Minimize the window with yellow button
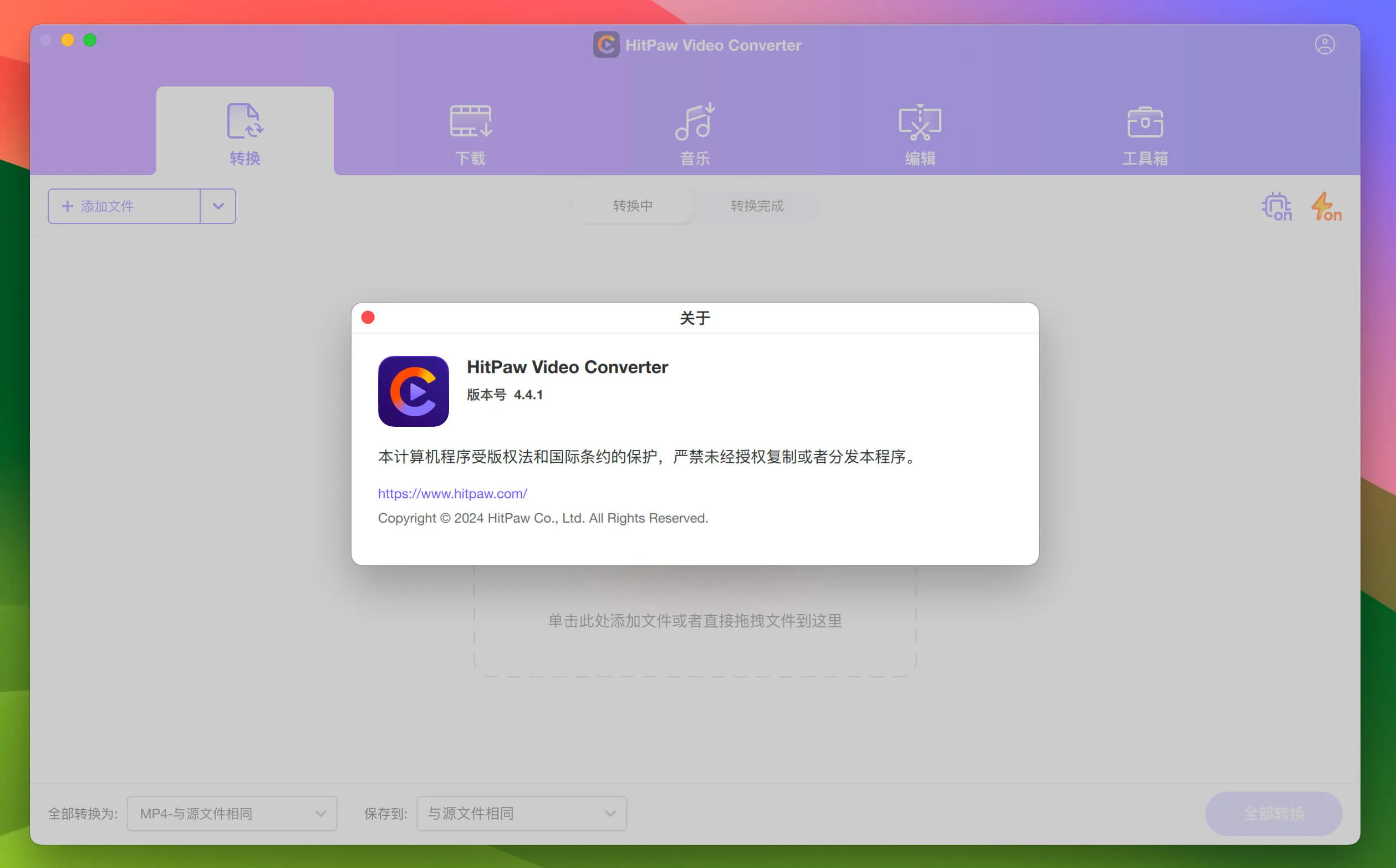This screenshot has width=1396, height=868. pyautogui.click(x=68, y=39)
